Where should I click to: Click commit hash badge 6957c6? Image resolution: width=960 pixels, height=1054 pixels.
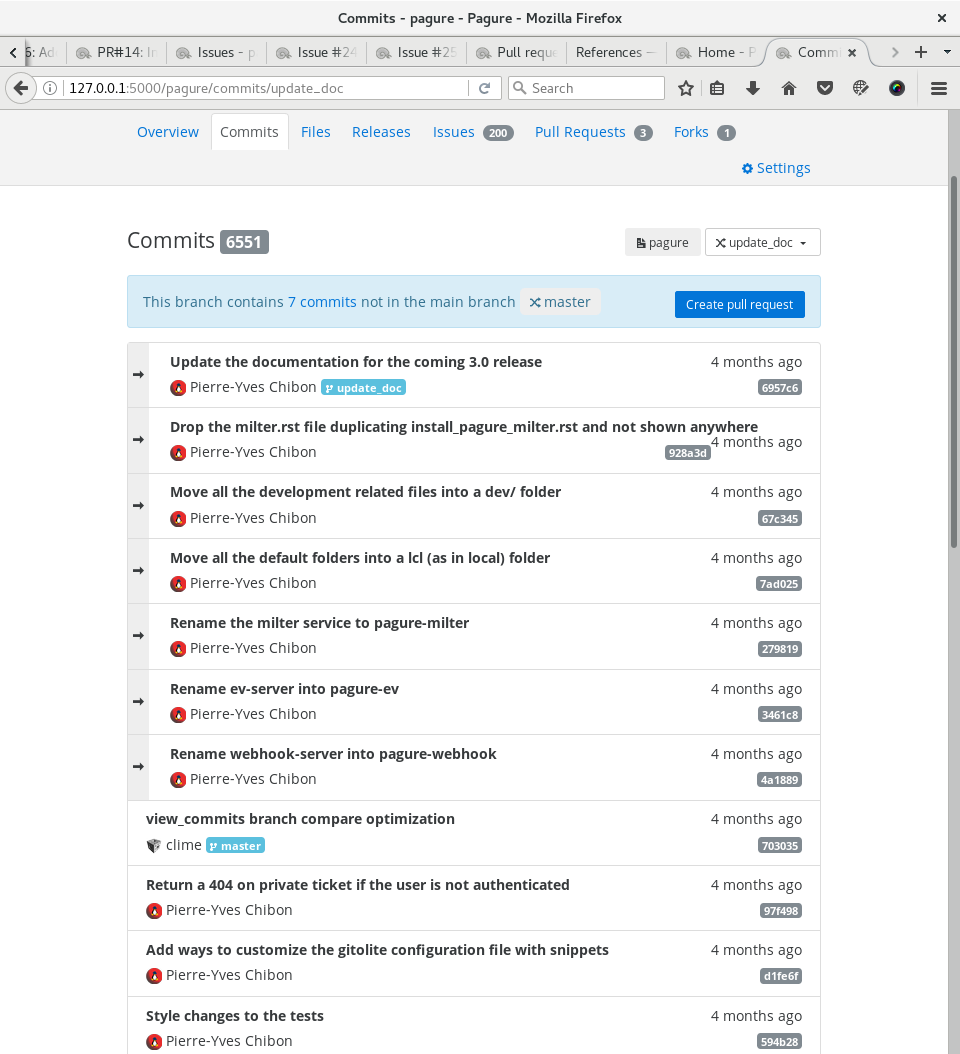point(779,388)
